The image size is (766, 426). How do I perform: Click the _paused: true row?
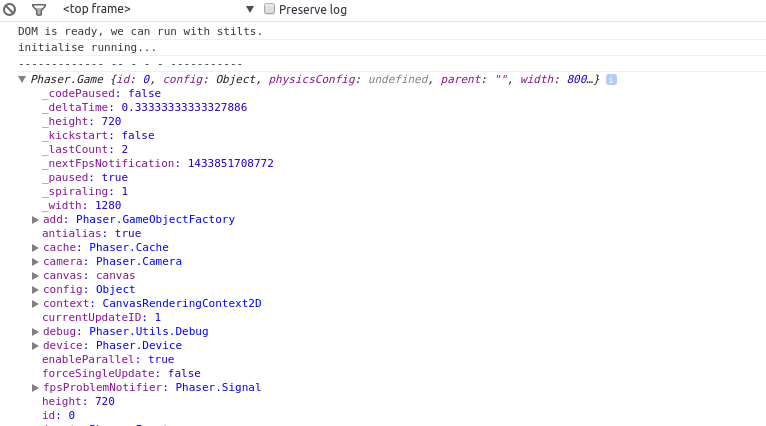(x=85, y=177)
